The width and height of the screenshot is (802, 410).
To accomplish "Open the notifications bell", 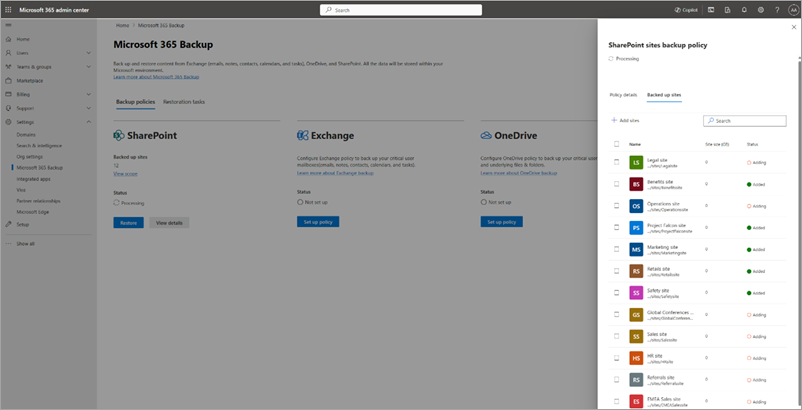I will pyautogui.click(x=744, y=10).
